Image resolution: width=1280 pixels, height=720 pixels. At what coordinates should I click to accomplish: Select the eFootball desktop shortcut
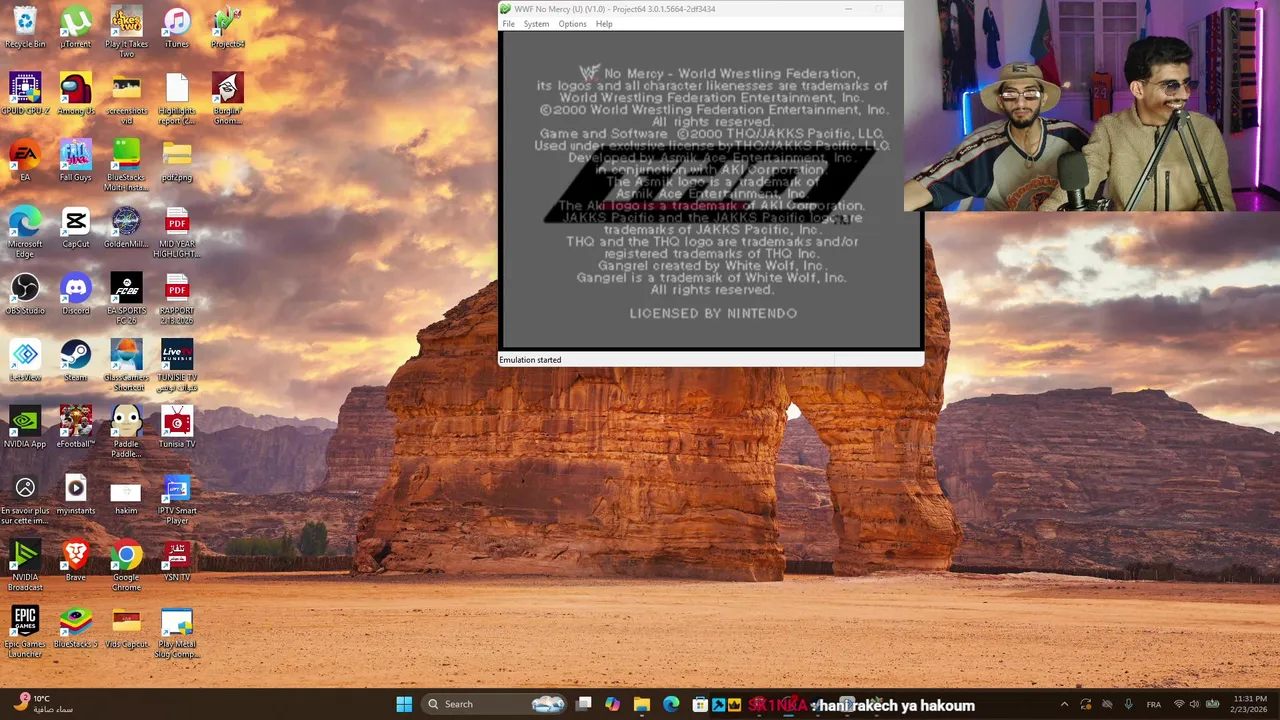pos(75,427)
